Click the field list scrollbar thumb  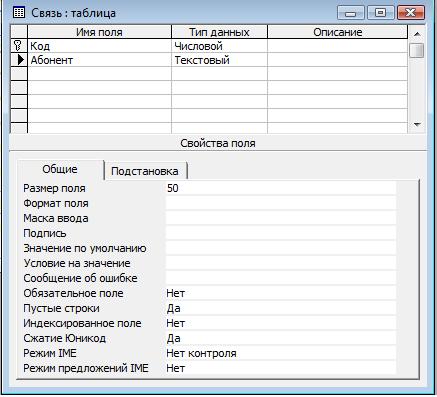(x=417, y=50)
